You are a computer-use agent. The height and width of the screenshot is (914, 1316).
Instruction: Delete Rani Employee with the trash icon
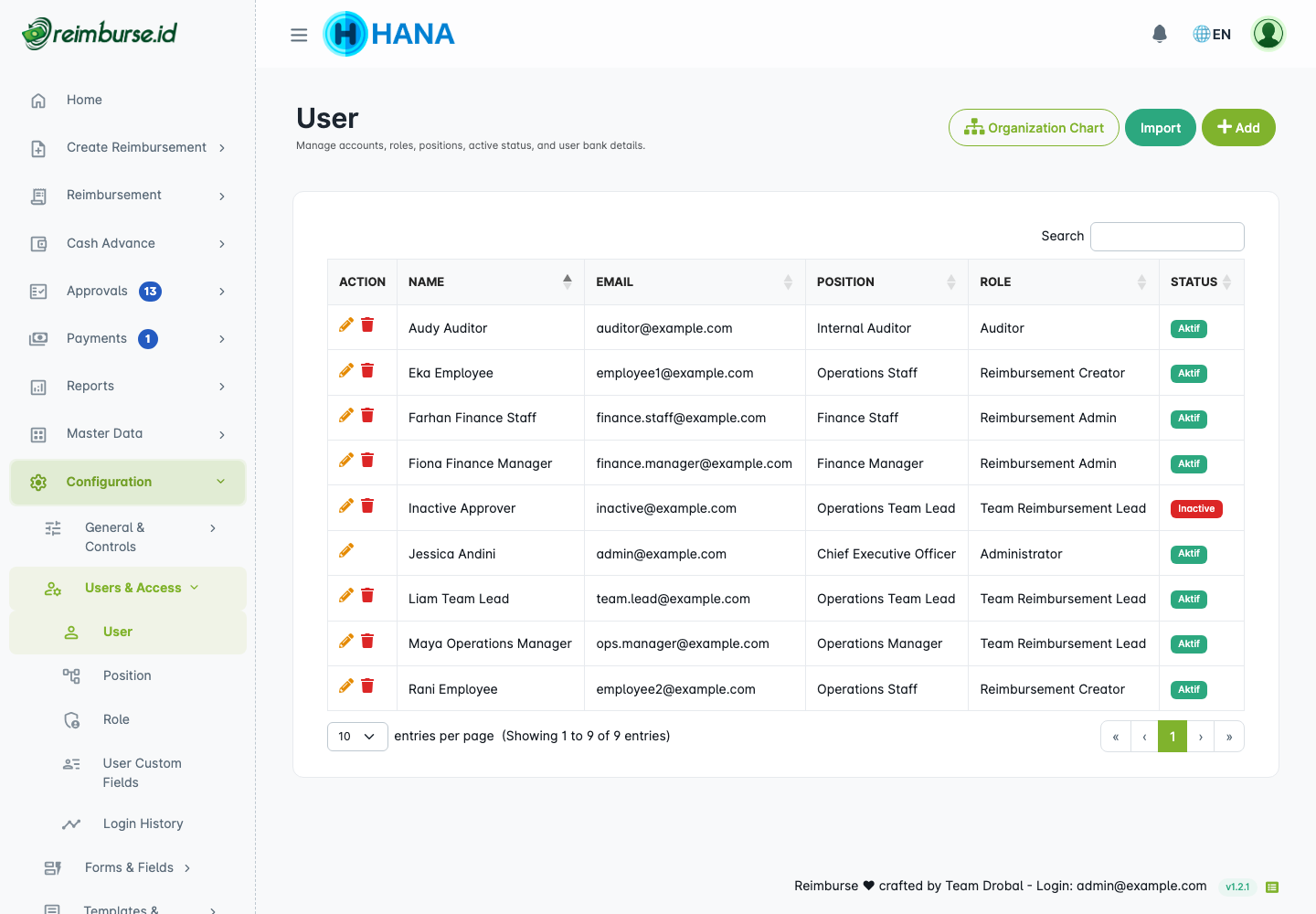[x=367, y=685]
